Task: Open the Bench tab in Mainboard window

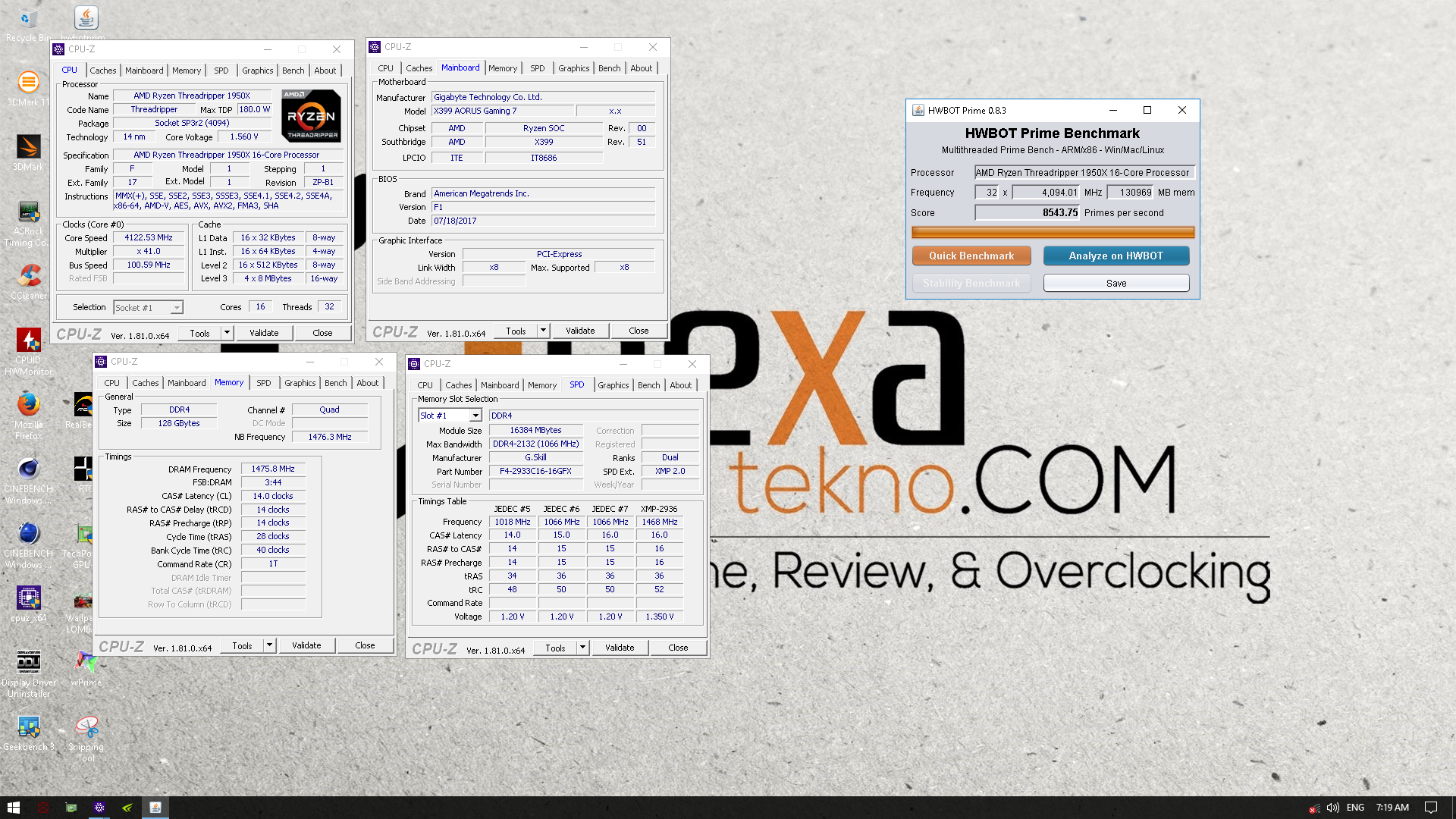Action: [609, 68]
